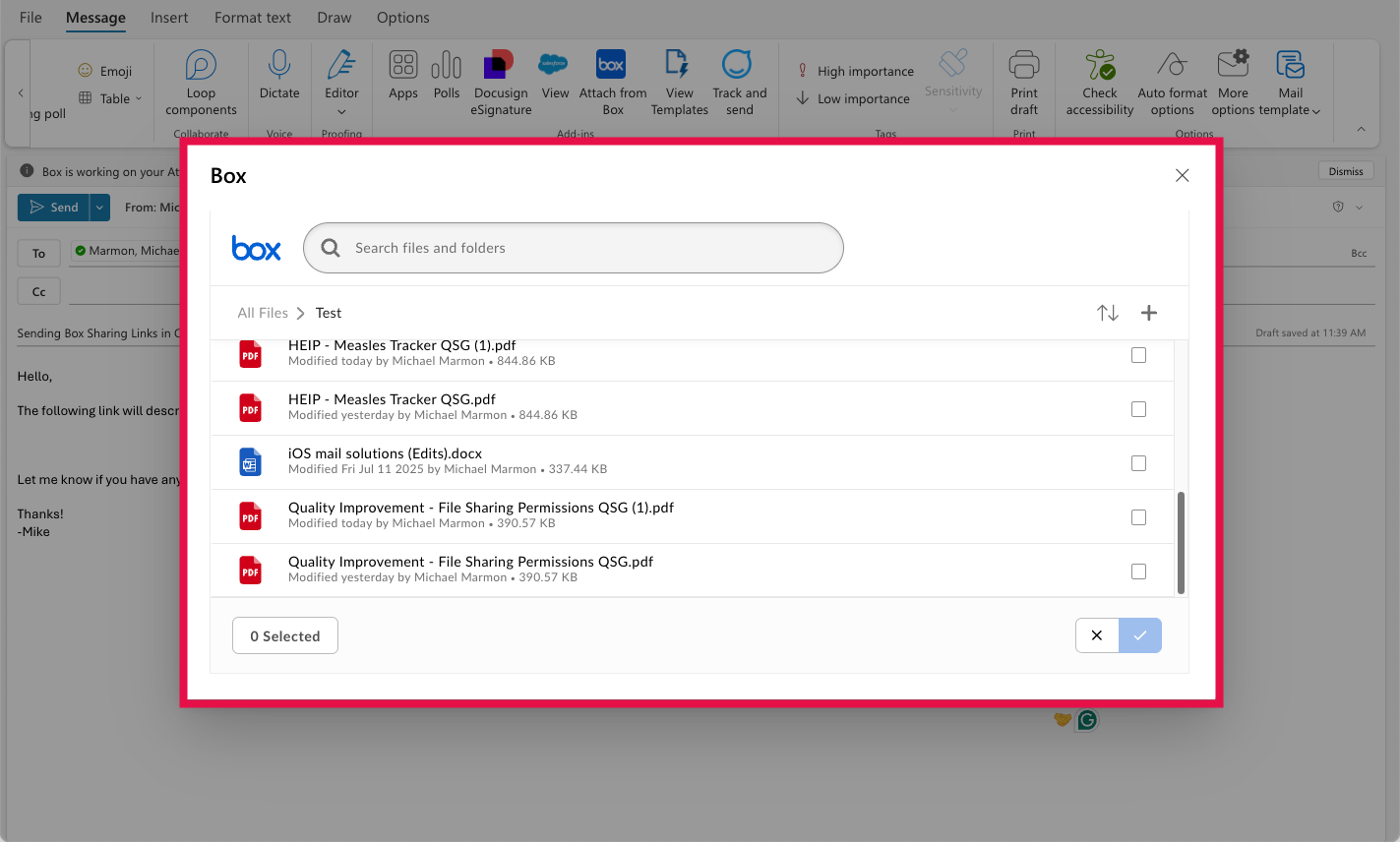The image size is (1400, 842).
Task: Run Check accessibility
Action: coord(1100,83)
